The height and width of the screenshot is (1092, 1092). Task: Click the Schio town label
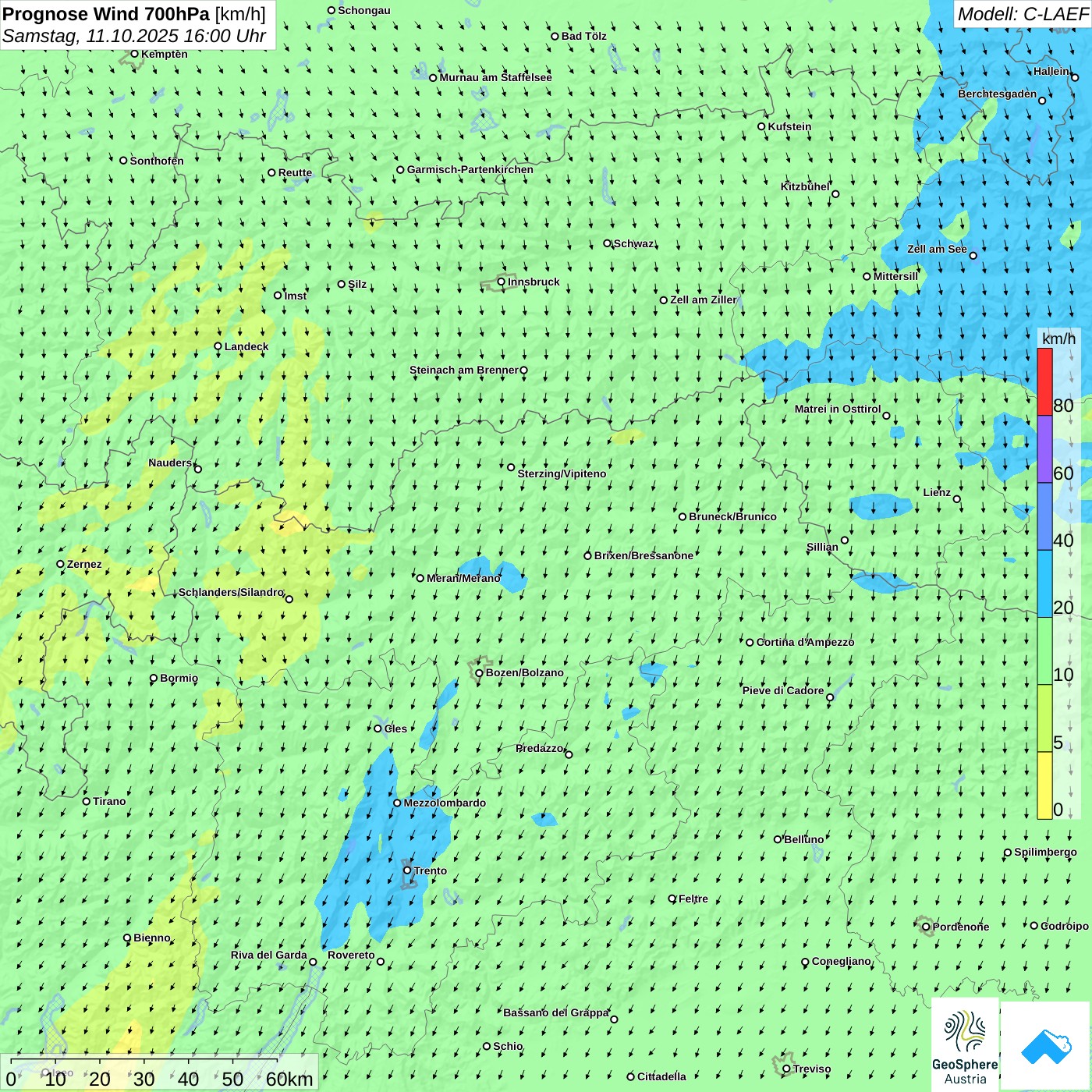point(508,1046)
